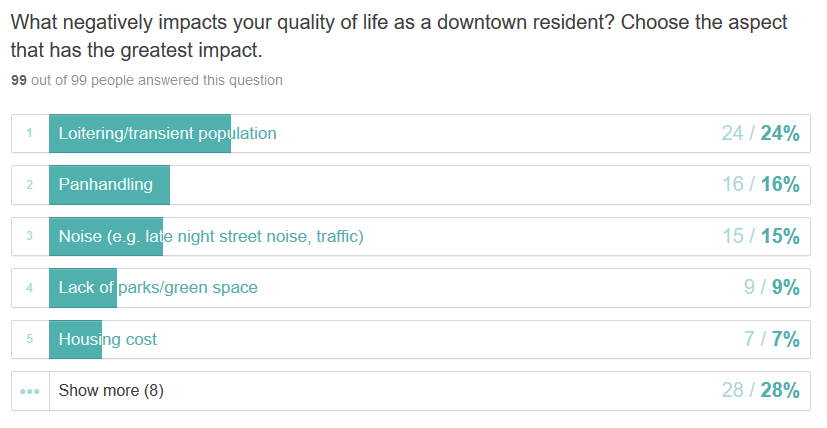Click the 9 / 9% result count
The image size is (827, 428).
[x=772, y=288]
